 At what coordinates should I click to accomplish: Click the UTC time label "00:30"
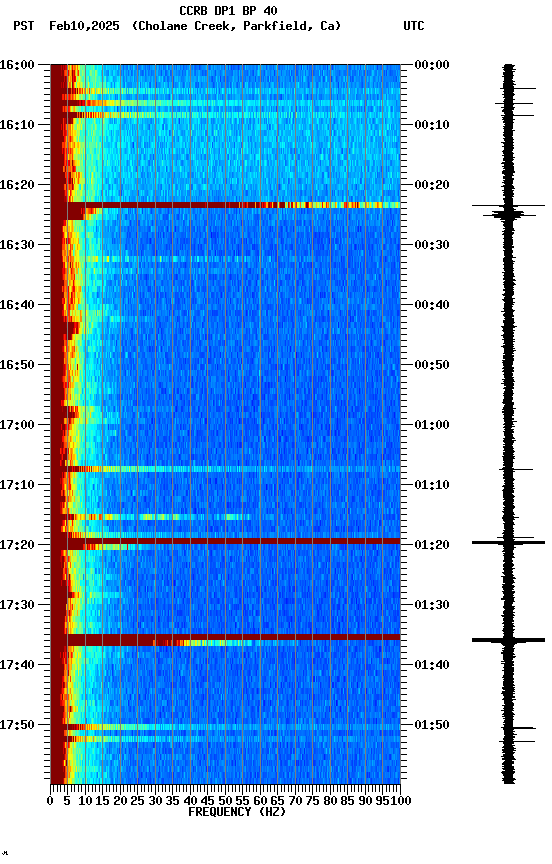[432, 245]
